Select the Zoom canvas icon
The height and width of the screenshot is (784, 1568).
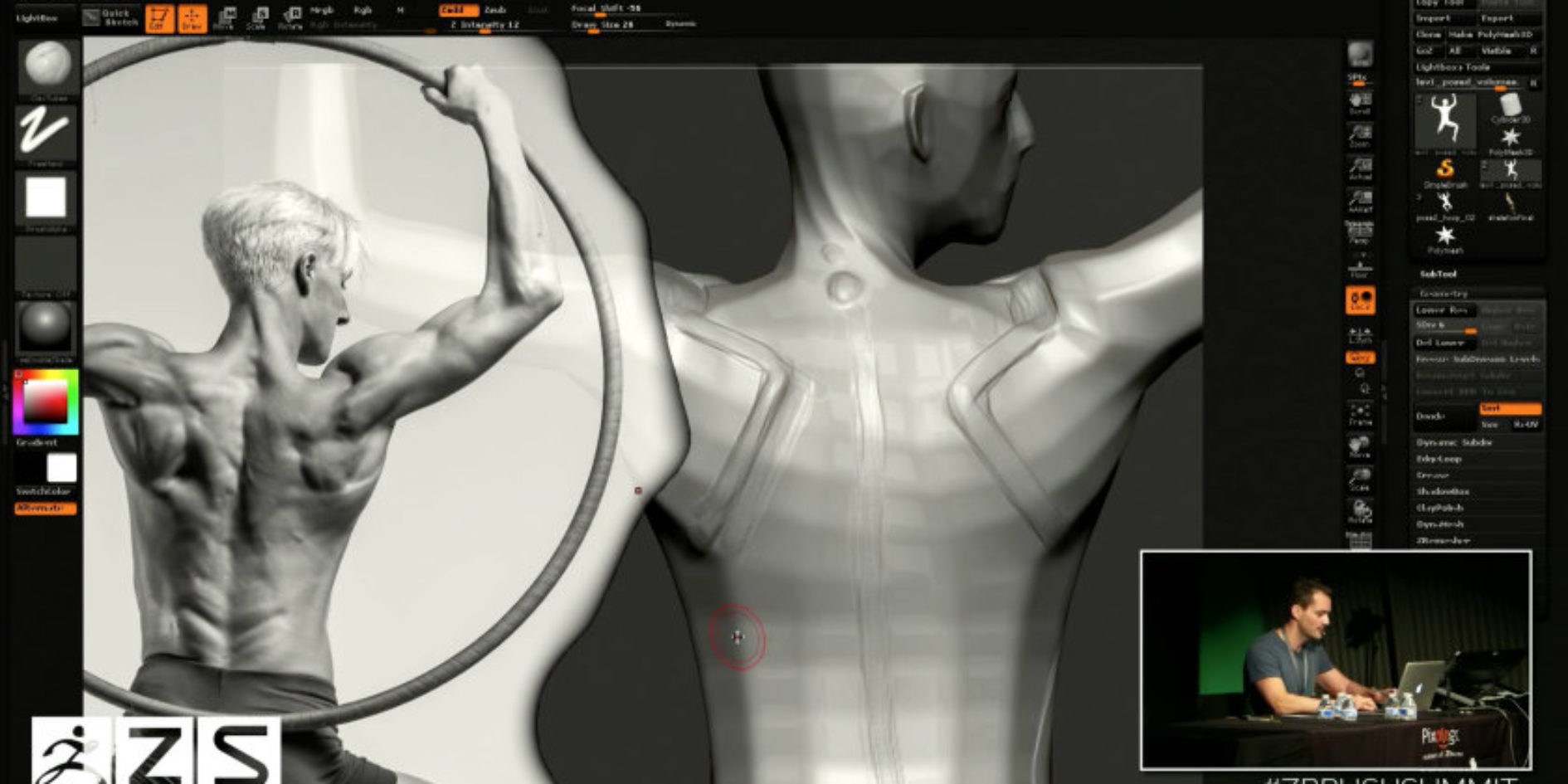pyautogui.click(x=1360, y=135)
